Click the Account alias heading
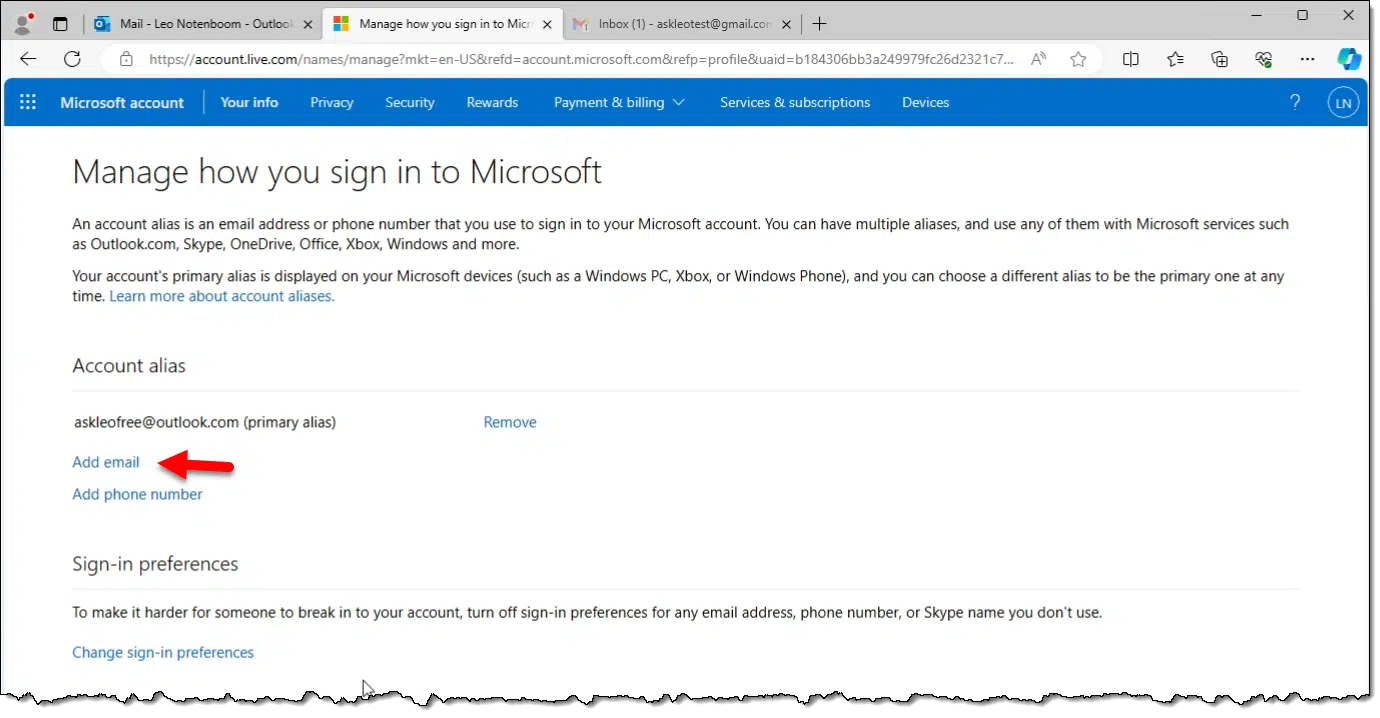Image resolution: width=1380 pixels, height=718 pixels. tap(129, 366)
